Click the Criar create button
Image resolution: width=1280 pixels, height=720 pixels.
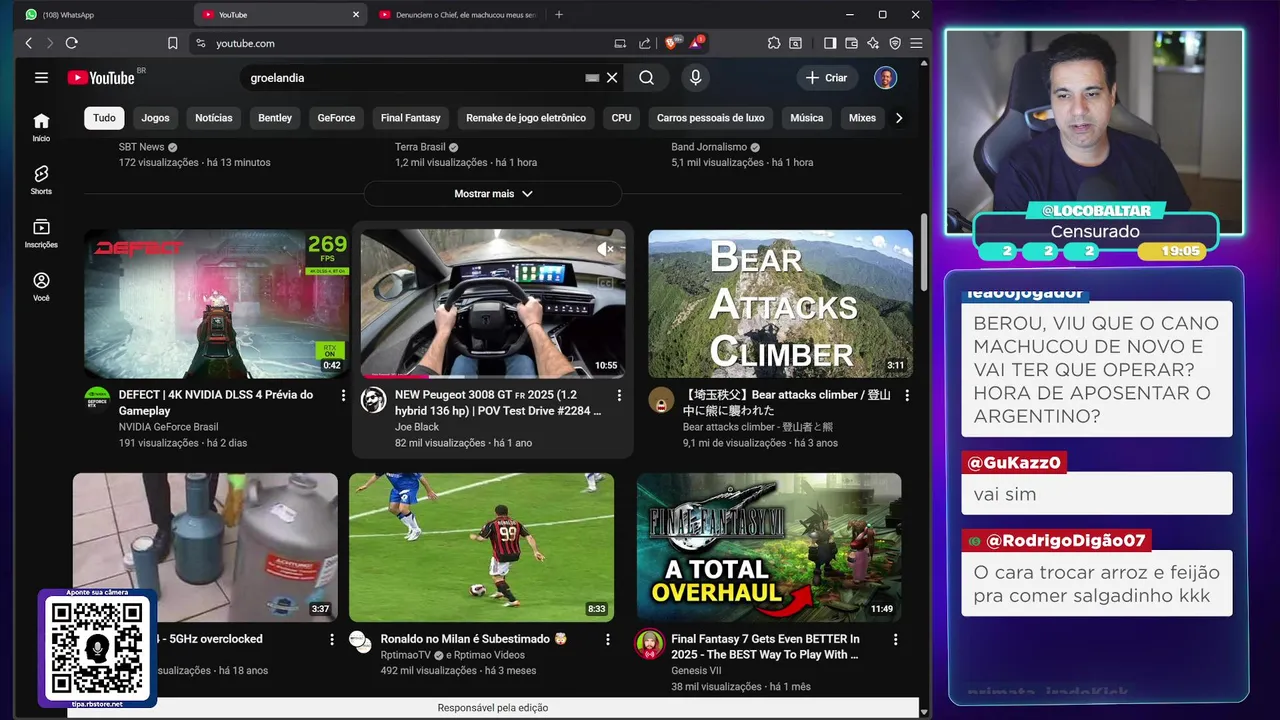coord(826,77)
